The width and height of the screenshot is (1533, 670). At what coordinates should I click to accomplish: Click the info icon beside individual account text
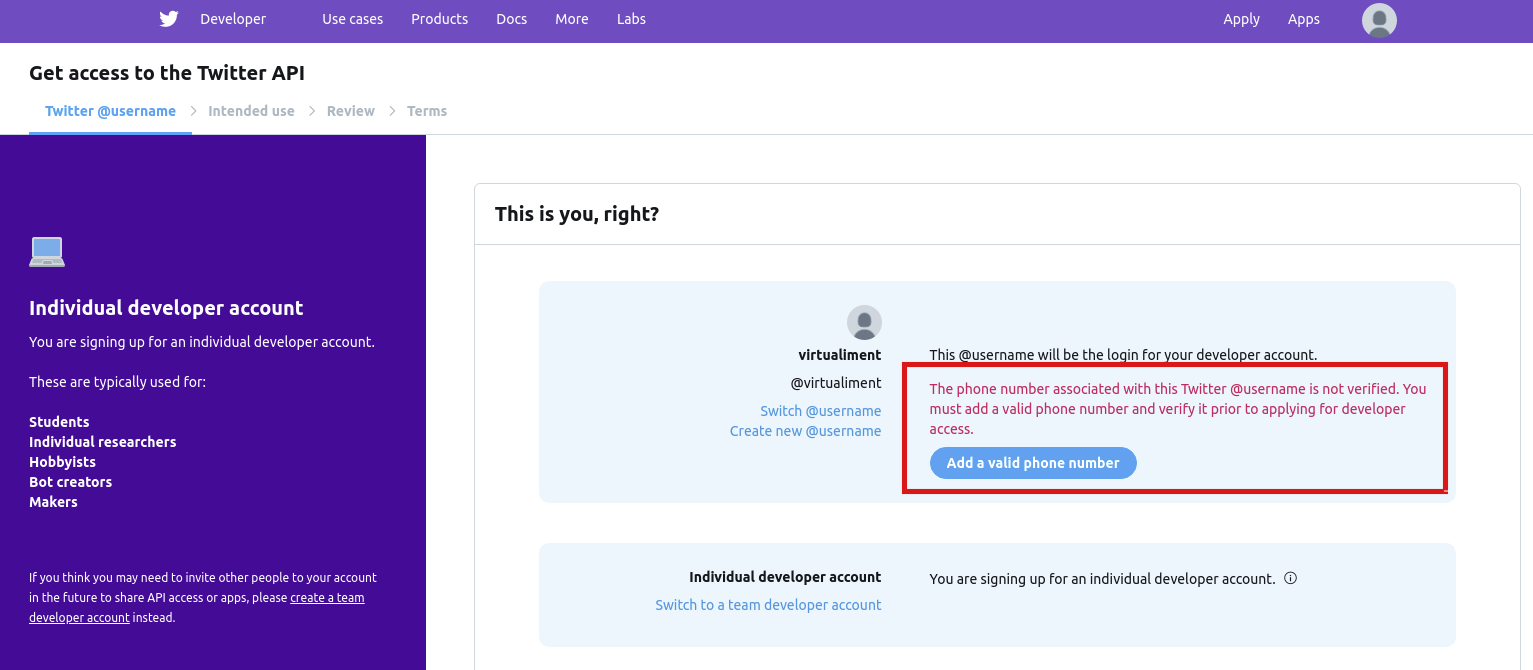(1290, 578)
